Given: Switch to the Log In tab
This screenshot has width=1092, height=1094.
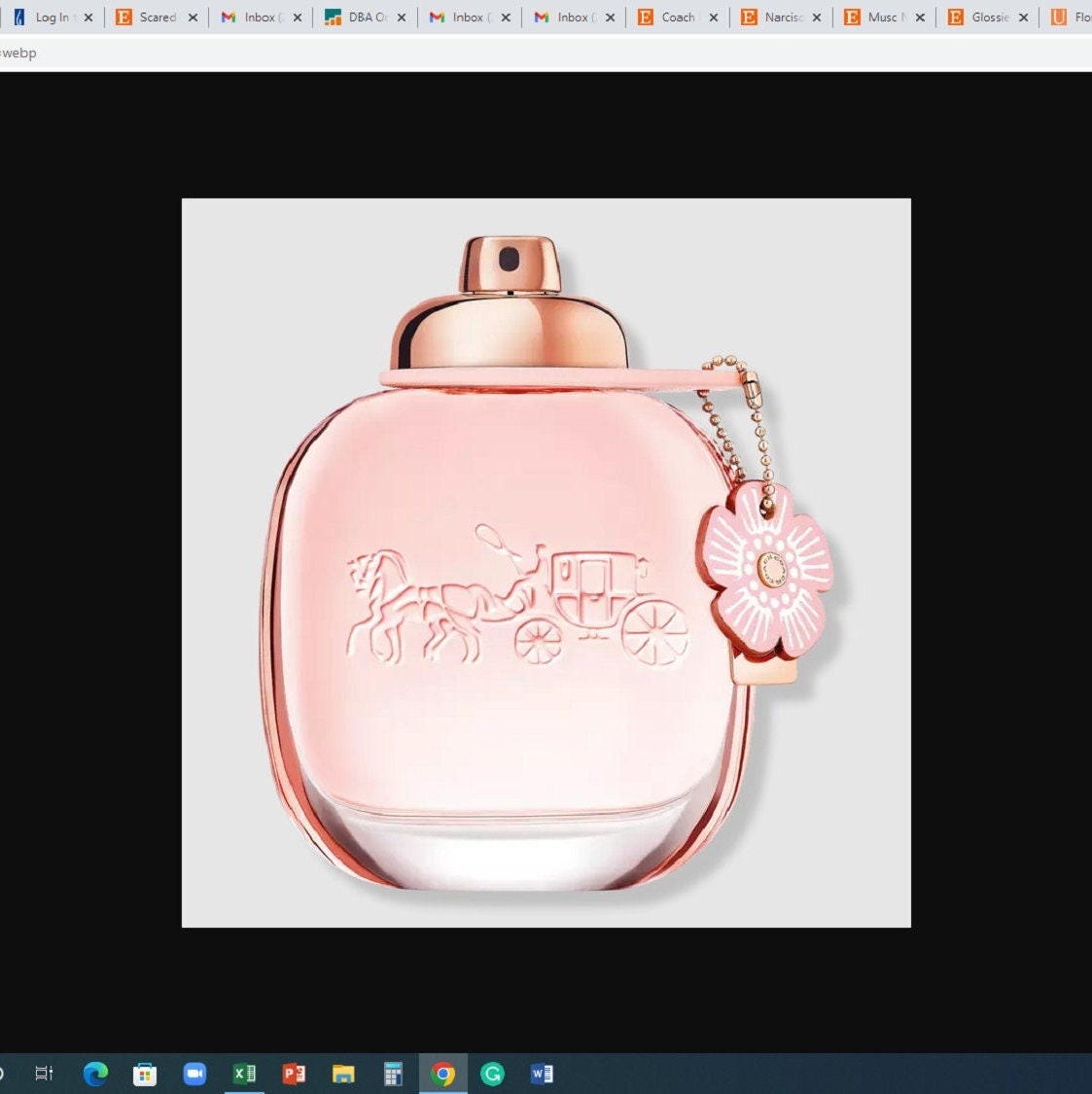Looking at the screenshot, I should pos(53,18).
